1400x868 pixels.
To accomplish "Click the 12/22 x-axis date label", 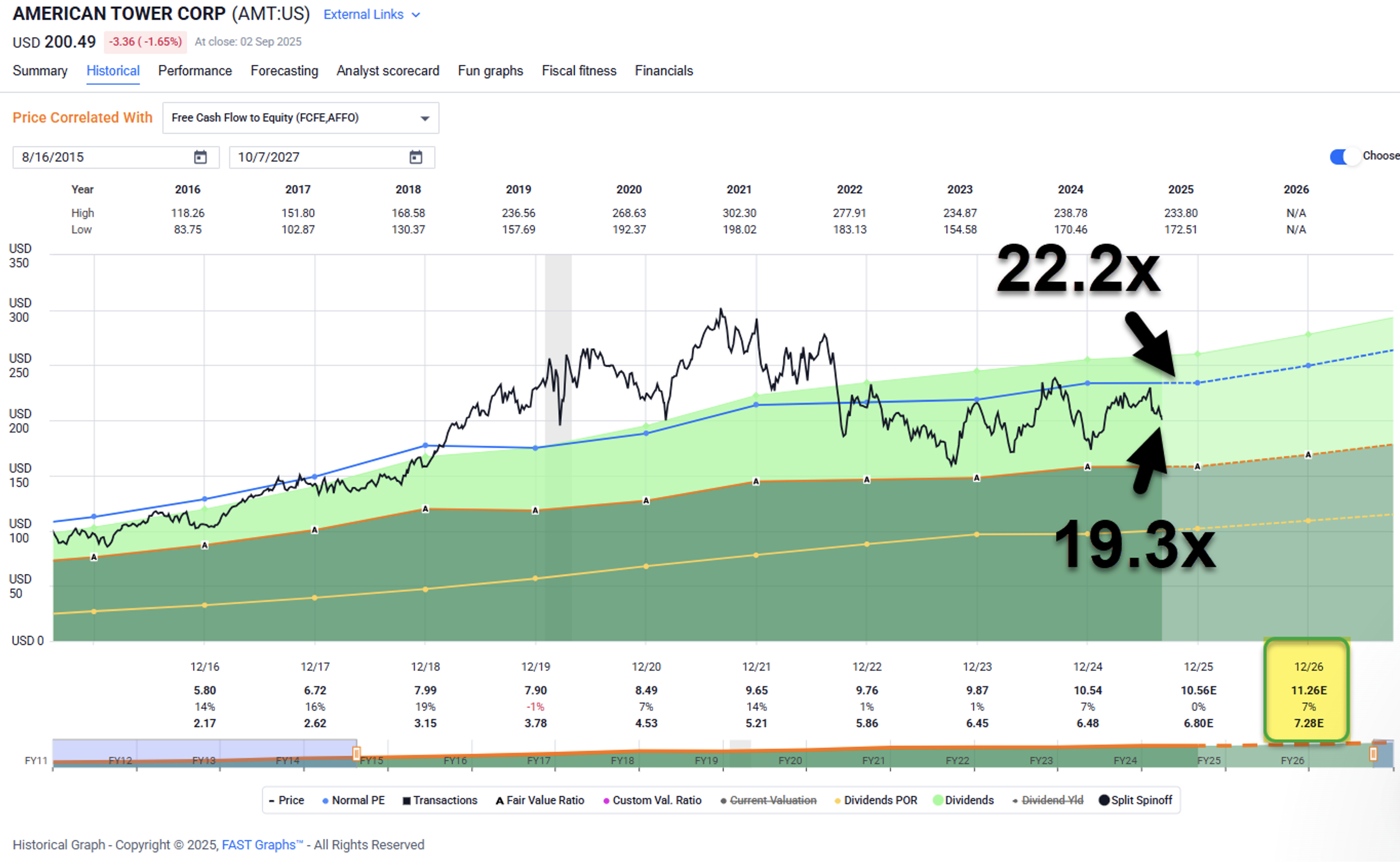I will (866, 667).
